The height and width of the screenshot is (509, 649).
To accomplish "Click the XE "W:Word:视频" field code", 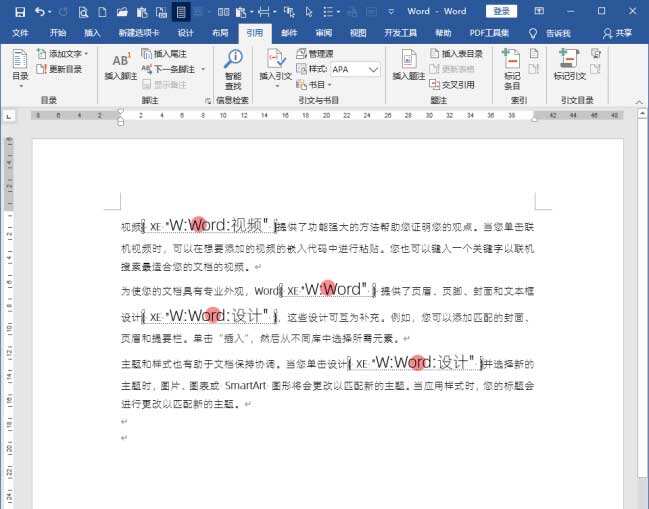I will (x=209, y=226).
